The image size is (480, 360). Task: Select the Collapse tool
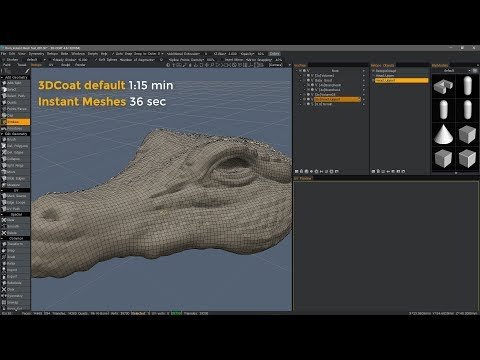(15, 159)
